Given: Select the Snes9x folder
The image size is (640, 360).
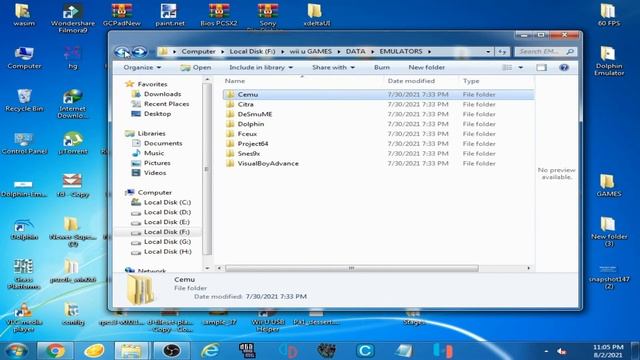Looking at the screenshot, I should (x=249, y=153).
